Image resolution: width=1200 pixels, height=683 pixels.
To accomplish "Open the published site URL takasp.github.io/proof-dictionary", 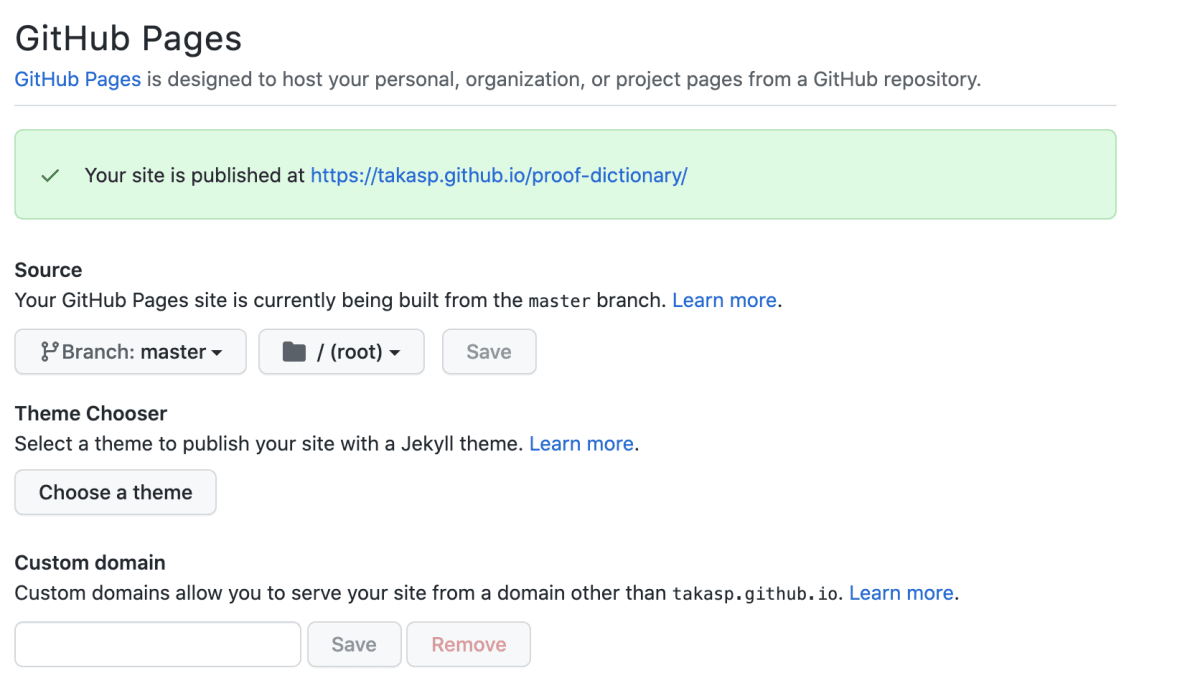I will 499,175.
